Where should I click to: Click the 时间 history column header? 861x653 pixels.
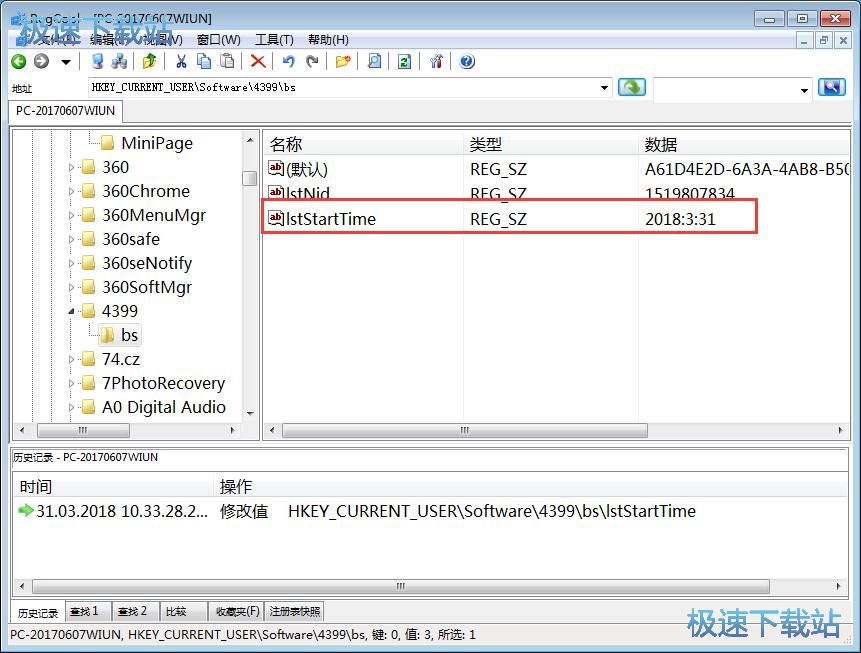coord(113,487)
